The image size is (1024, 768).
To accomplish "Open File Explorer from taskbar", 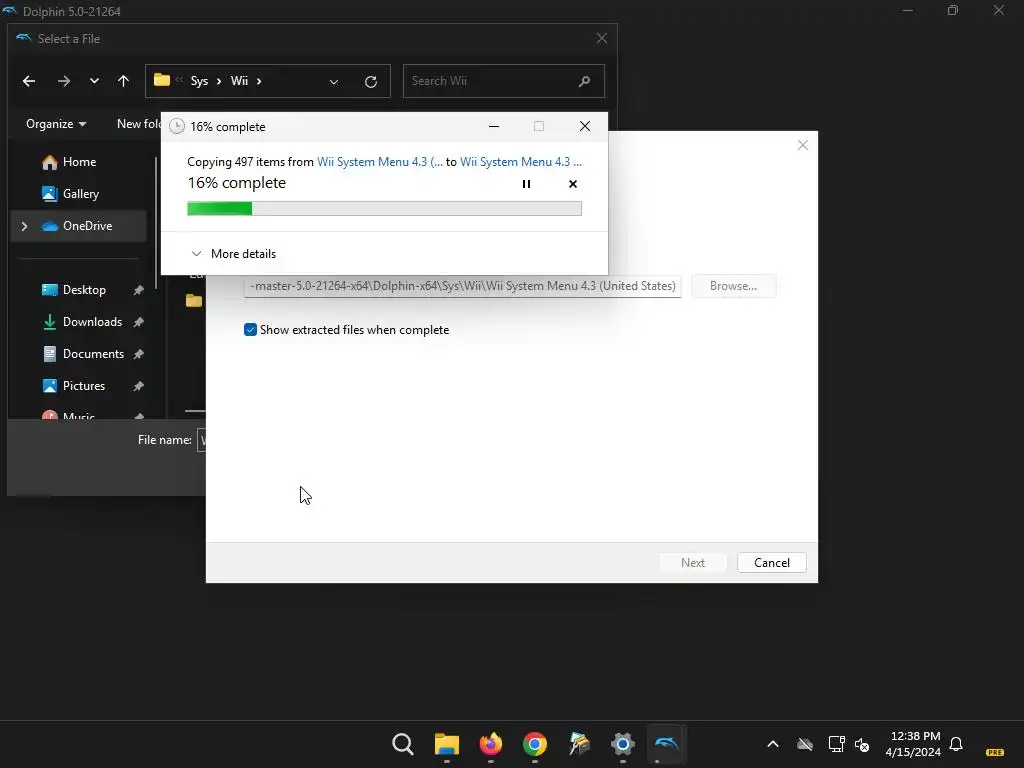I will coord(447,744).
